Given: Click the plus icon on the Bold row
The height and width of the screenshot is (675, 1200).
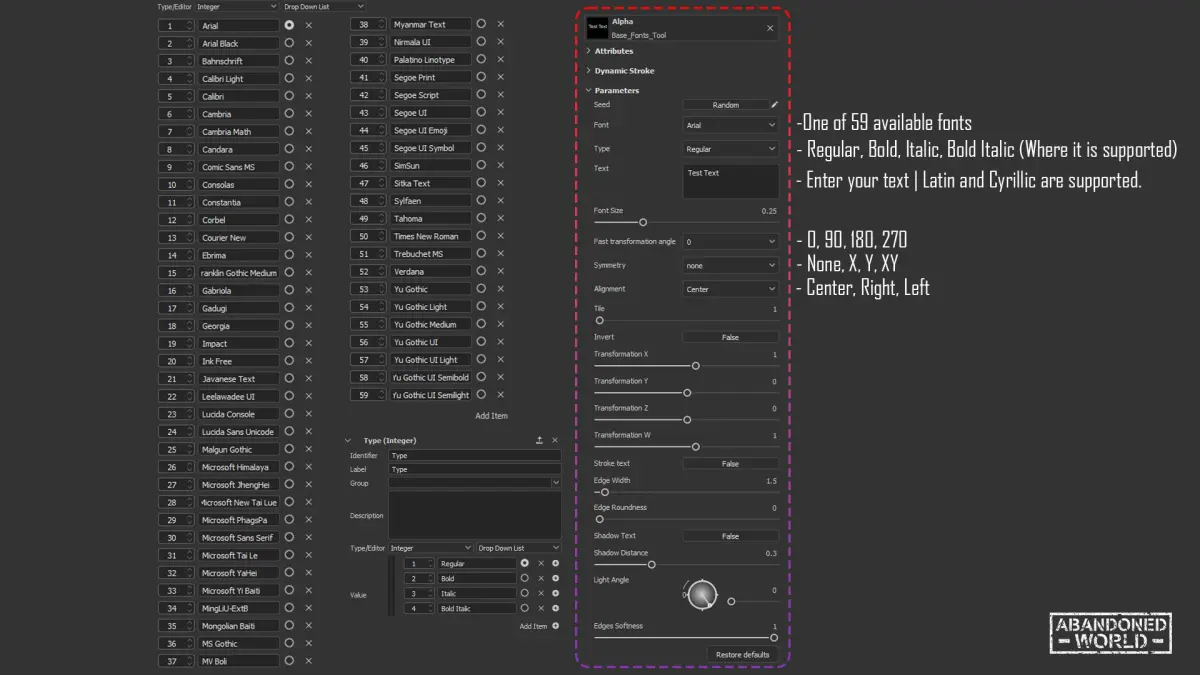Looking at the screenshot, I should (x=556, y=578).
